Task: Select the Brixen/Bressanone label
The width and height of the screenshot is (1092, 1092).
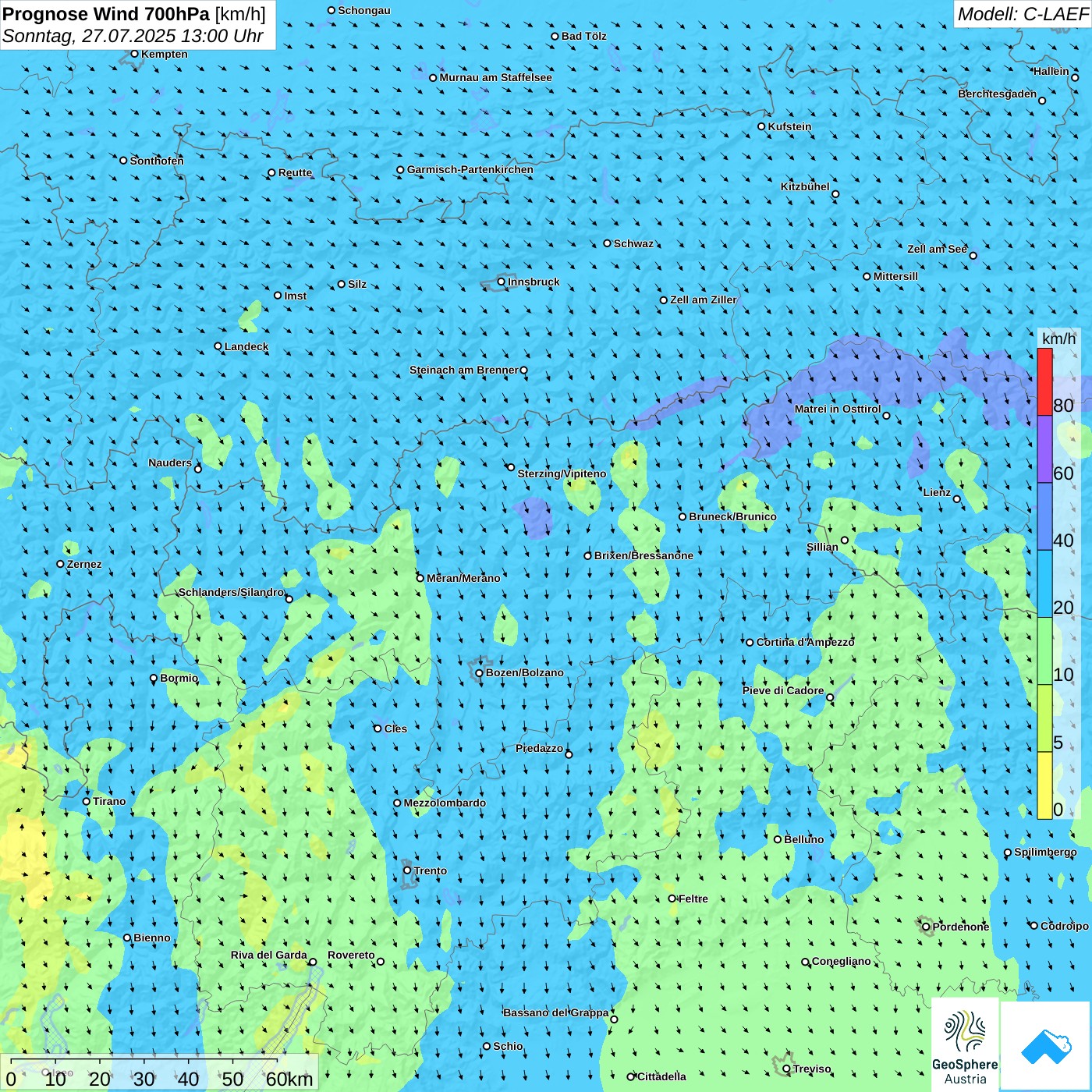Action: 643,555
